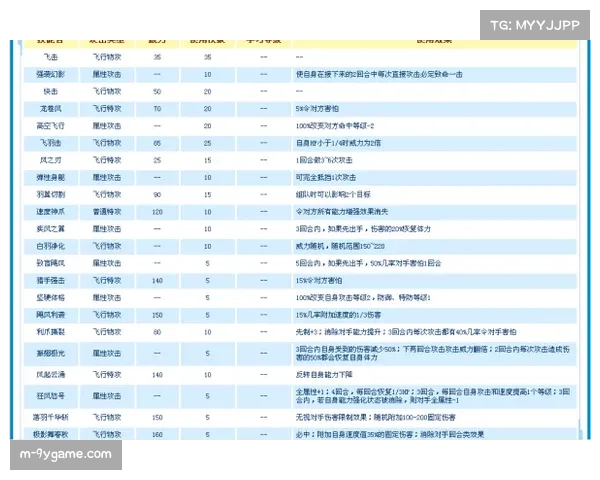
Task: Click the effect 15%几率附加速度的1/3伤害
Action: point(338,315)
